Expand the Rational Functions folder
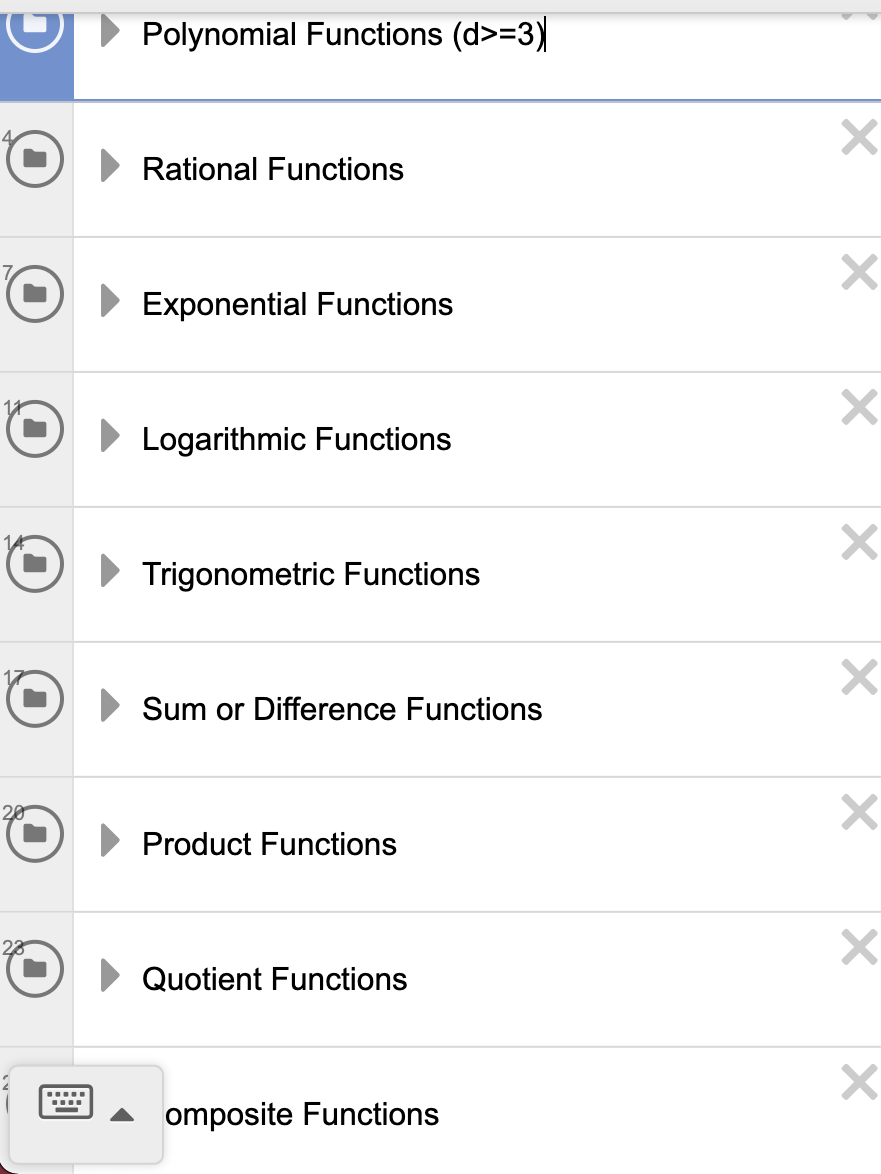The width and height of the screenshot is (881, 1174). pyautogui.click(x=110, y=168)
